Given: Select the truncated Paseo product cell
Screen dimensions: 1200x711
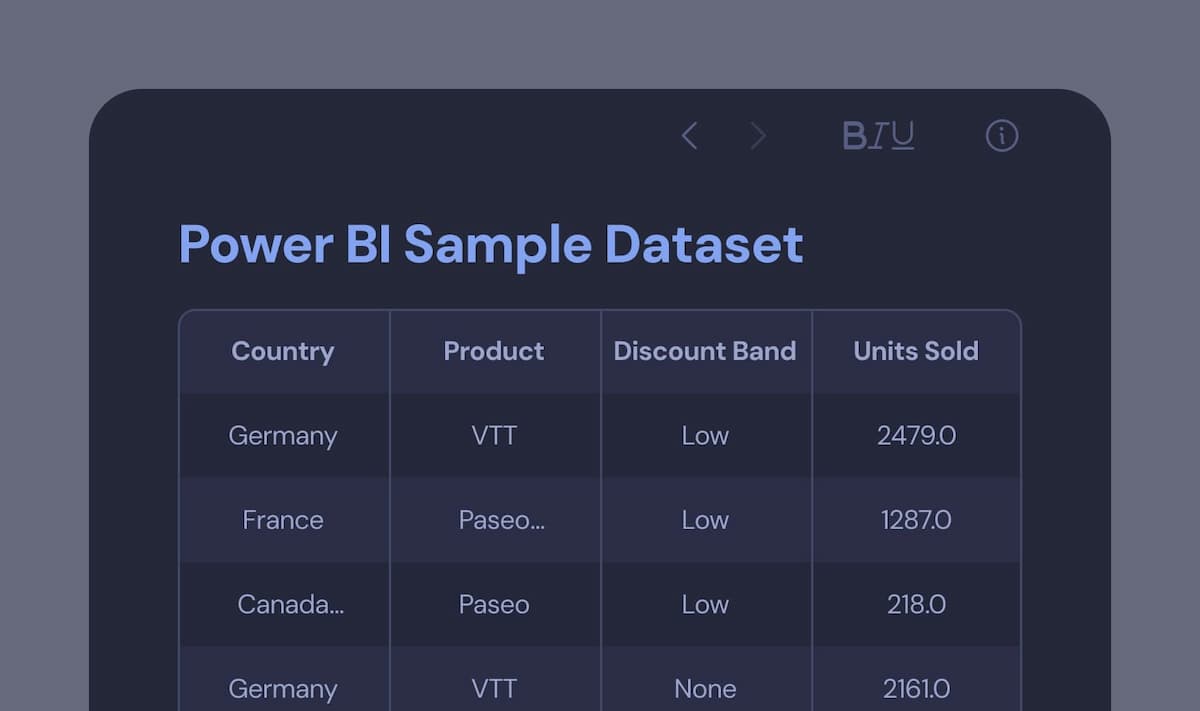Looking at the screenshot, I should tap(501, 520).
